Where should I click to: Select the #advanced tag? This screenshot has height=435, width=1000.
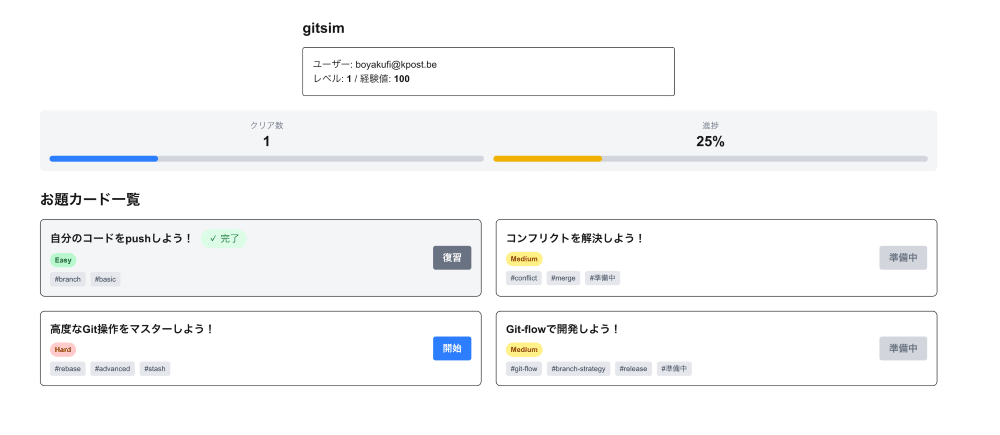pyautogui.click(x=113, y=369)
